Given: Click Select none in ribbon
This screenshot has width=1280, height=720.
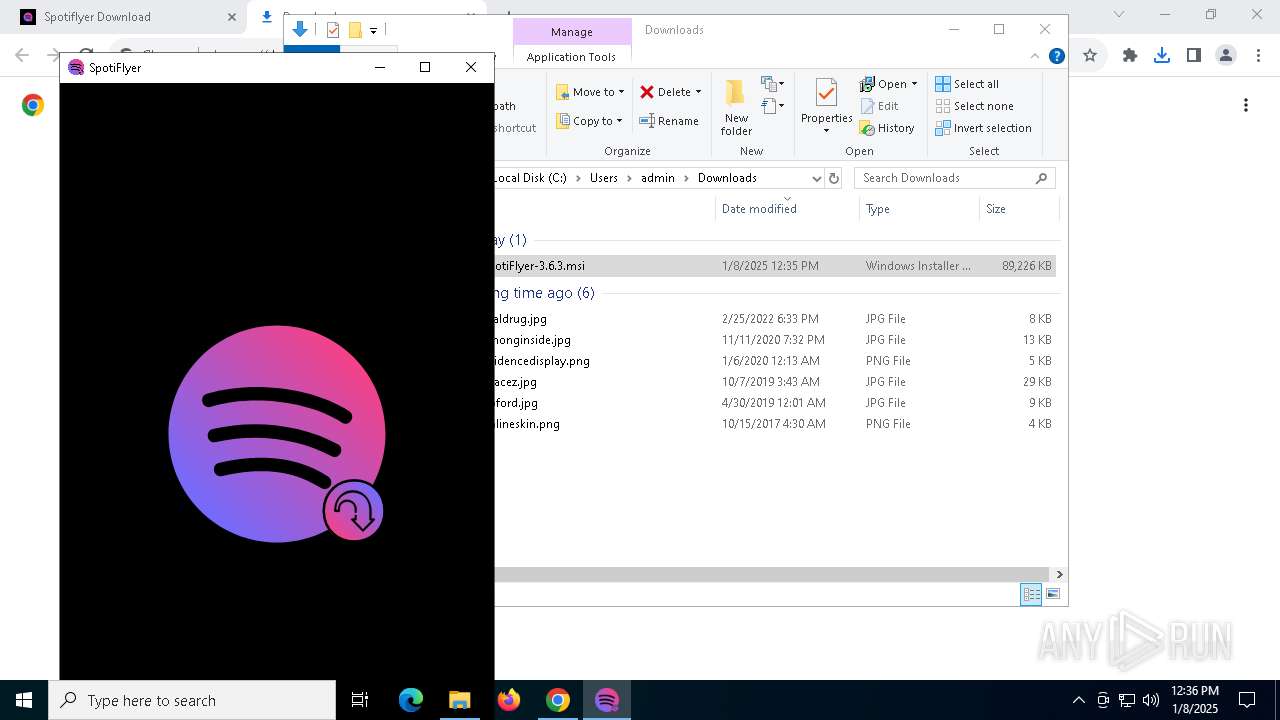Looking at the screenshot, I should click(974, 106).
